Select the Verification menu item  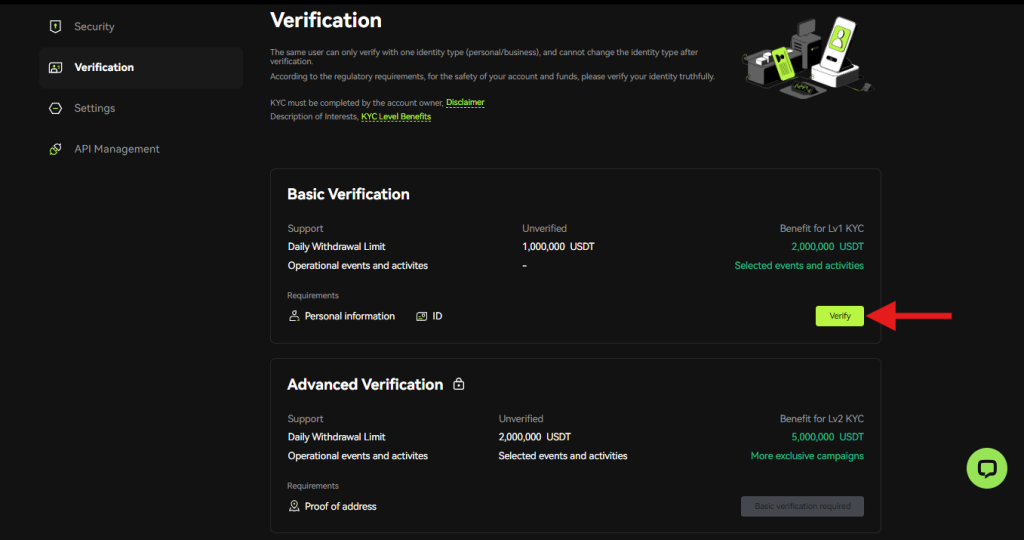click(141, 67)
